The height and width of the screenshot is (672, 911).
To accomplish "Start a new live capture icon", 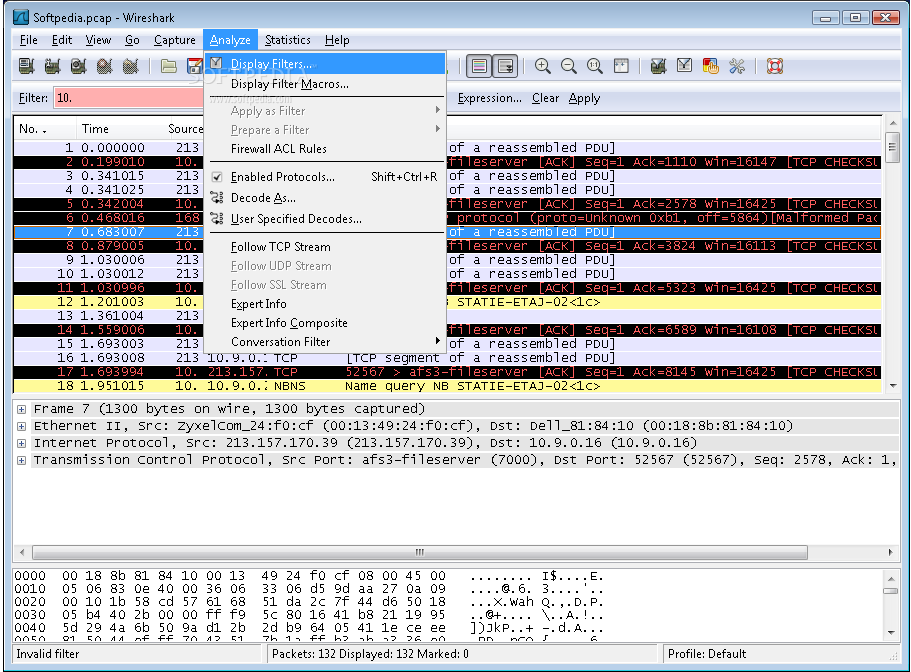I will pyautogui.click(x=78, y=66).
